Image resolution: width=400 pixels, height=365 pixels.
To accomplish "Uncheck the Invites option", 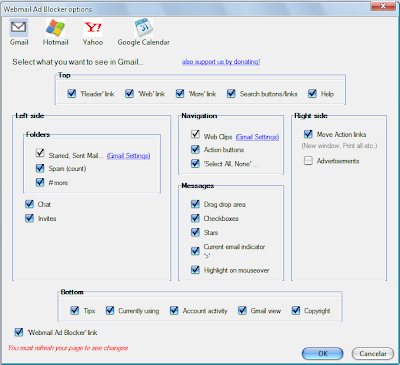I will tap(29, 218).
